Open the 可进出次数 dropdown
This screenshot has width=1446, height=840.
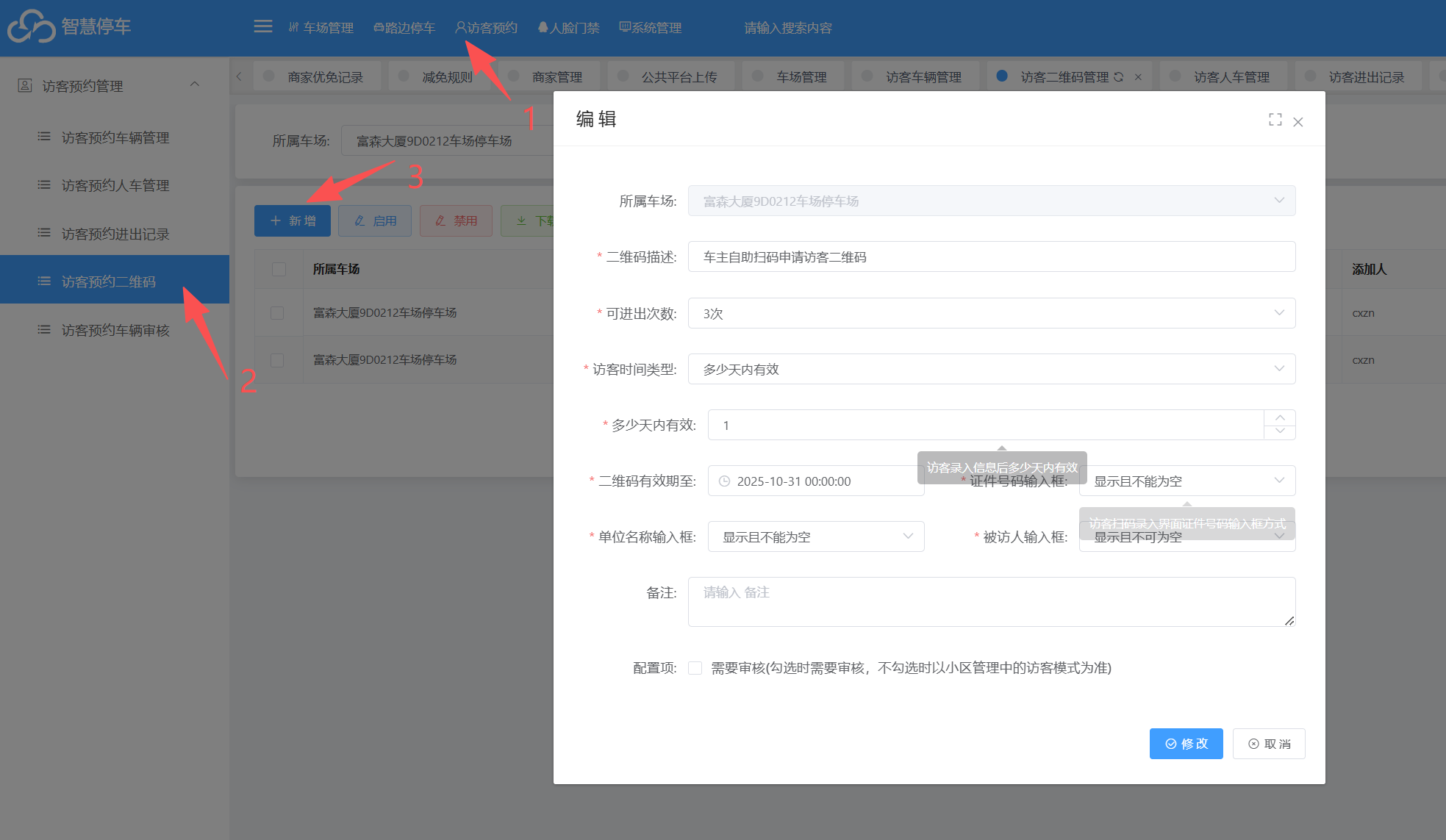[992, 313]
